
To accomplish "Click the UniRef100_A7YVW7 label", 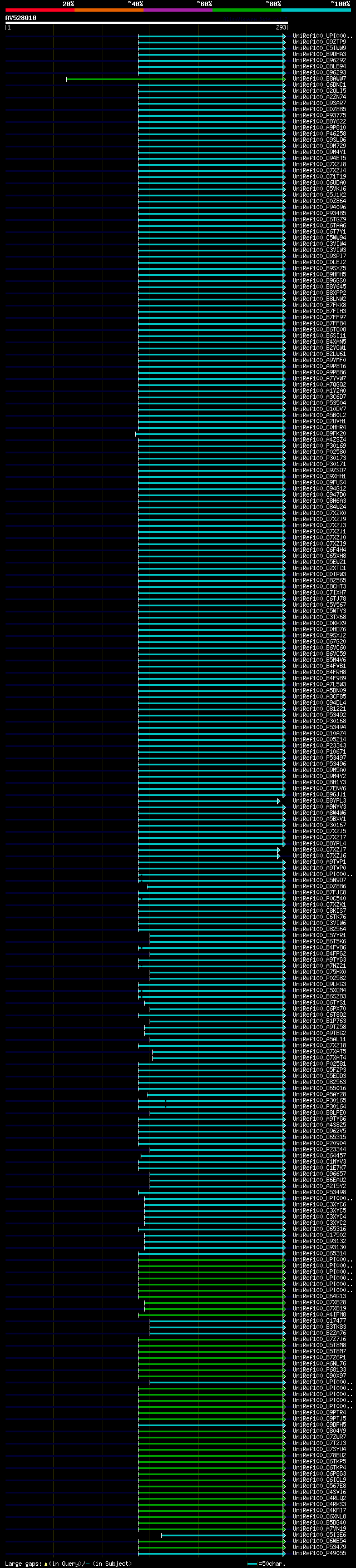I will click(319, 379).
